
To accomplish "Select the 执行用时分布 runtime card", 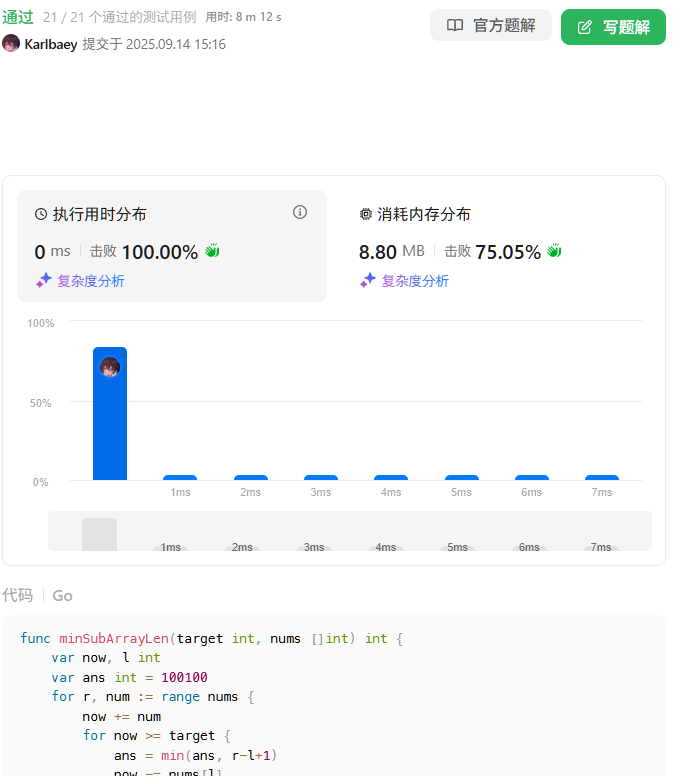I will pyautogui.click(x=172, y=246).
